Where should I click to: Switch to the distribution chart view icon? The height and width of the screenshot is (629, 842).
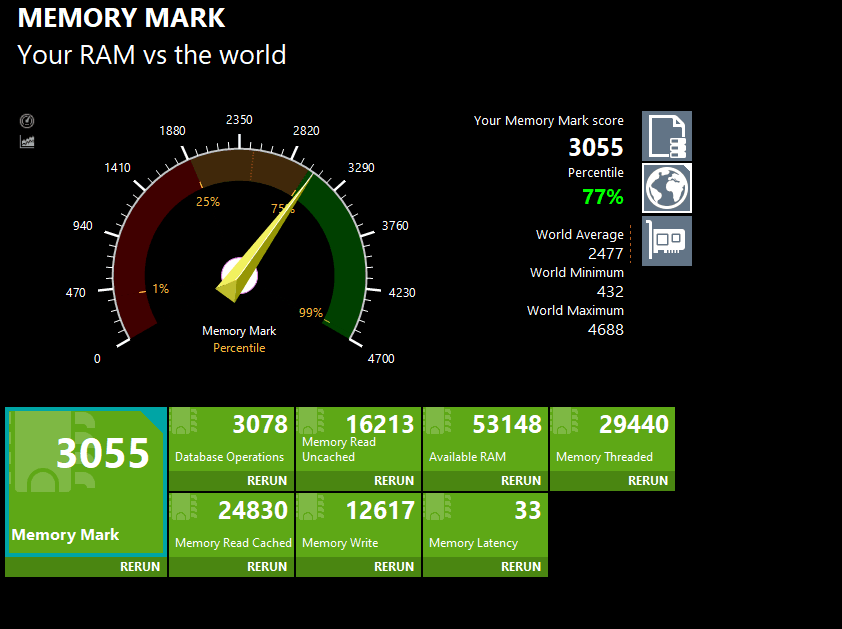[27, 142]
